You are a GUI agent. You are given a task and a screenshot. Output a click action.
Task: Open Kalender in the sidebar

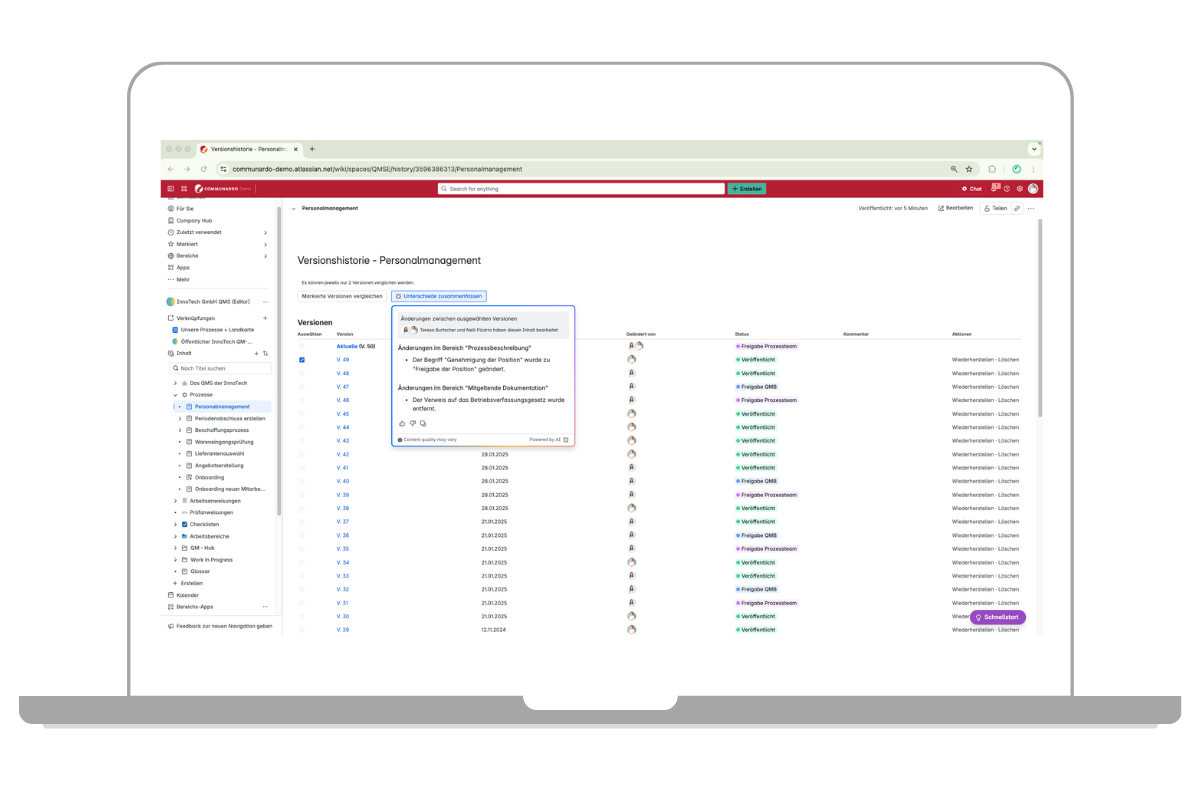coord(182,595)
